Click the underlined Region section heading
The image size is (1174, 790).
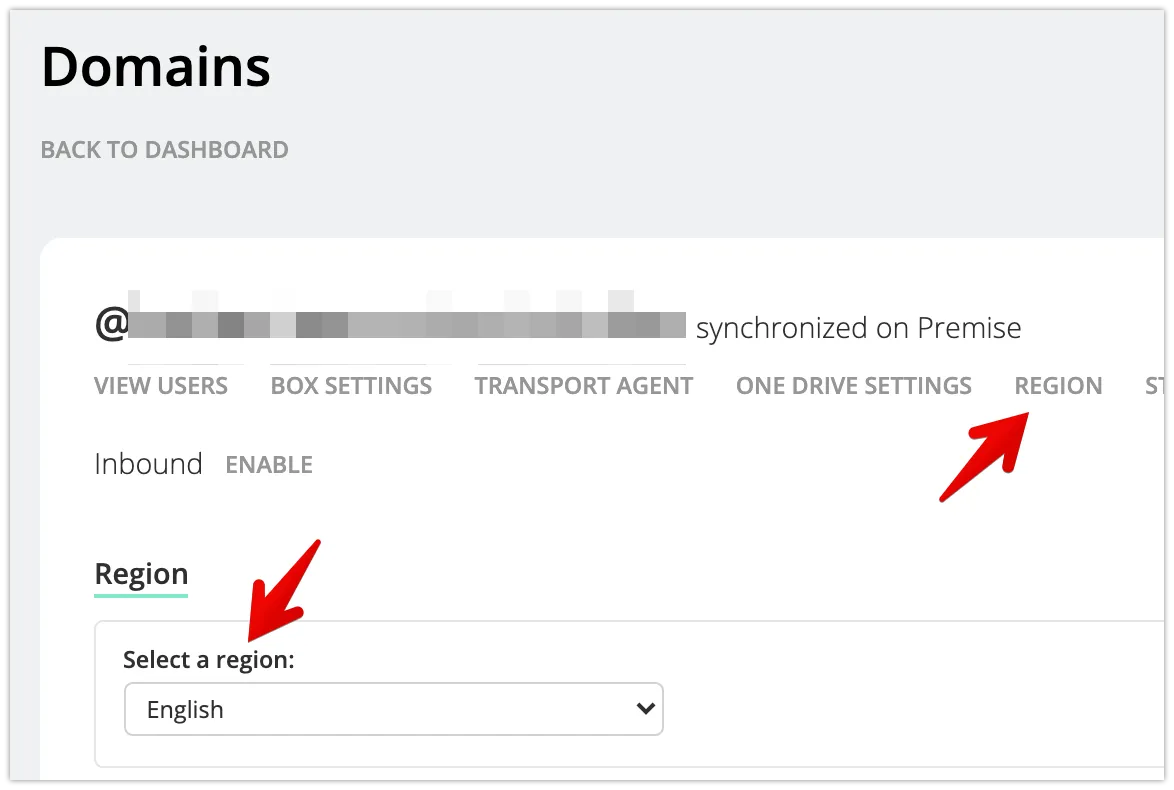[141, 574]
